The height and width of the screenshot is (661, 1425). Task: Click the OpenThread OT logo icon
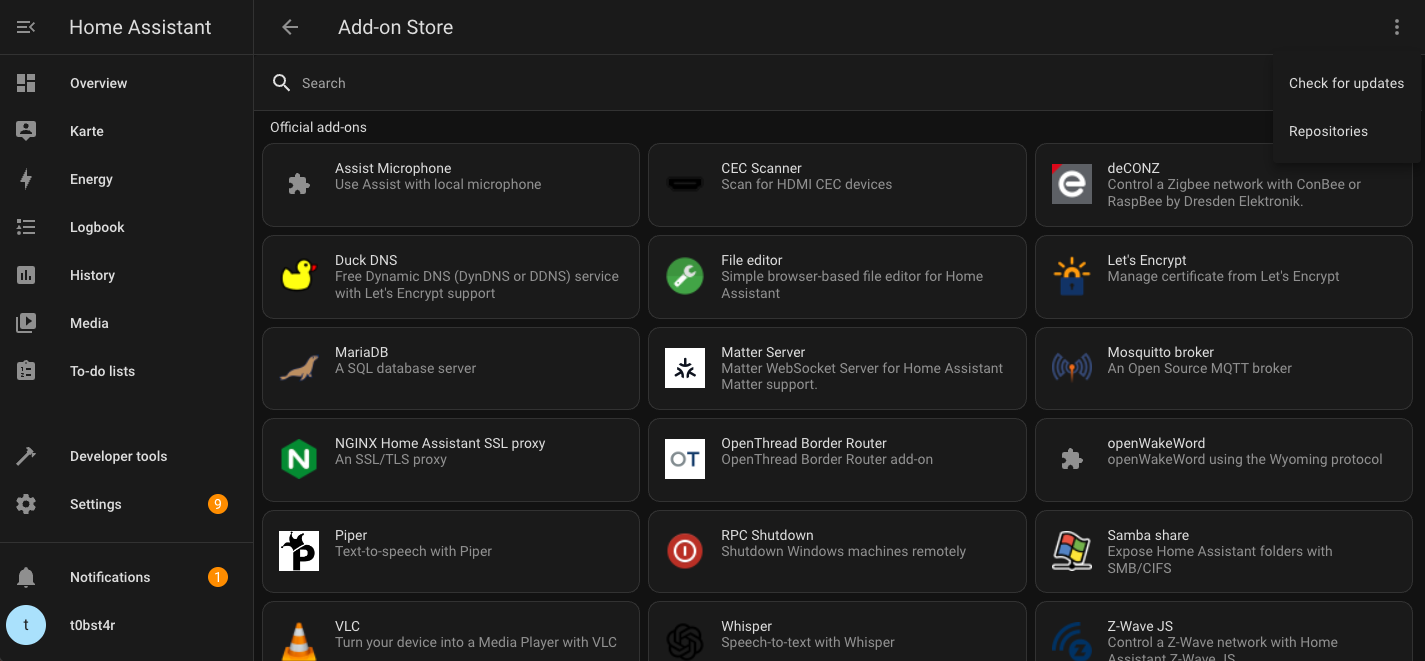(x=685, y=459)
